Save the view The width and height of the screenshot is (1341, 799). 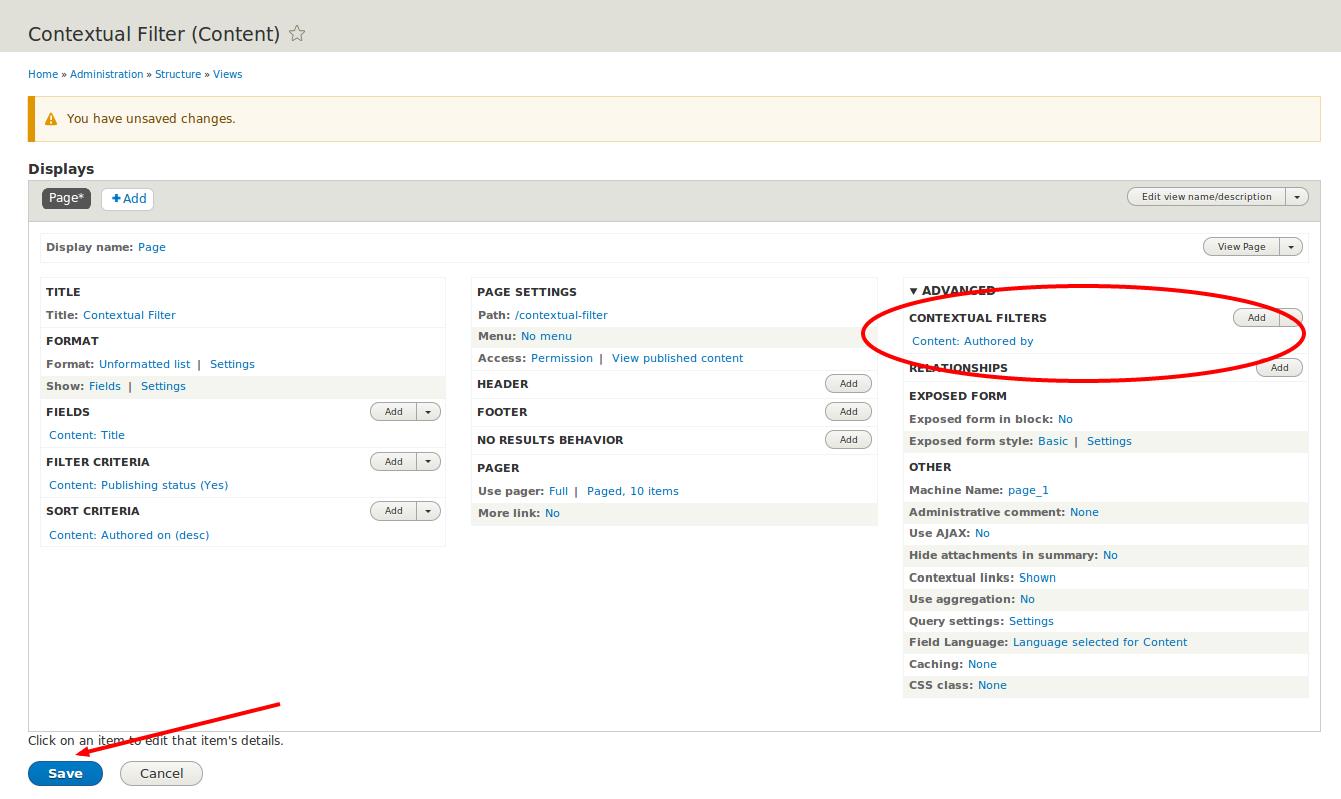tap(64, 773)
